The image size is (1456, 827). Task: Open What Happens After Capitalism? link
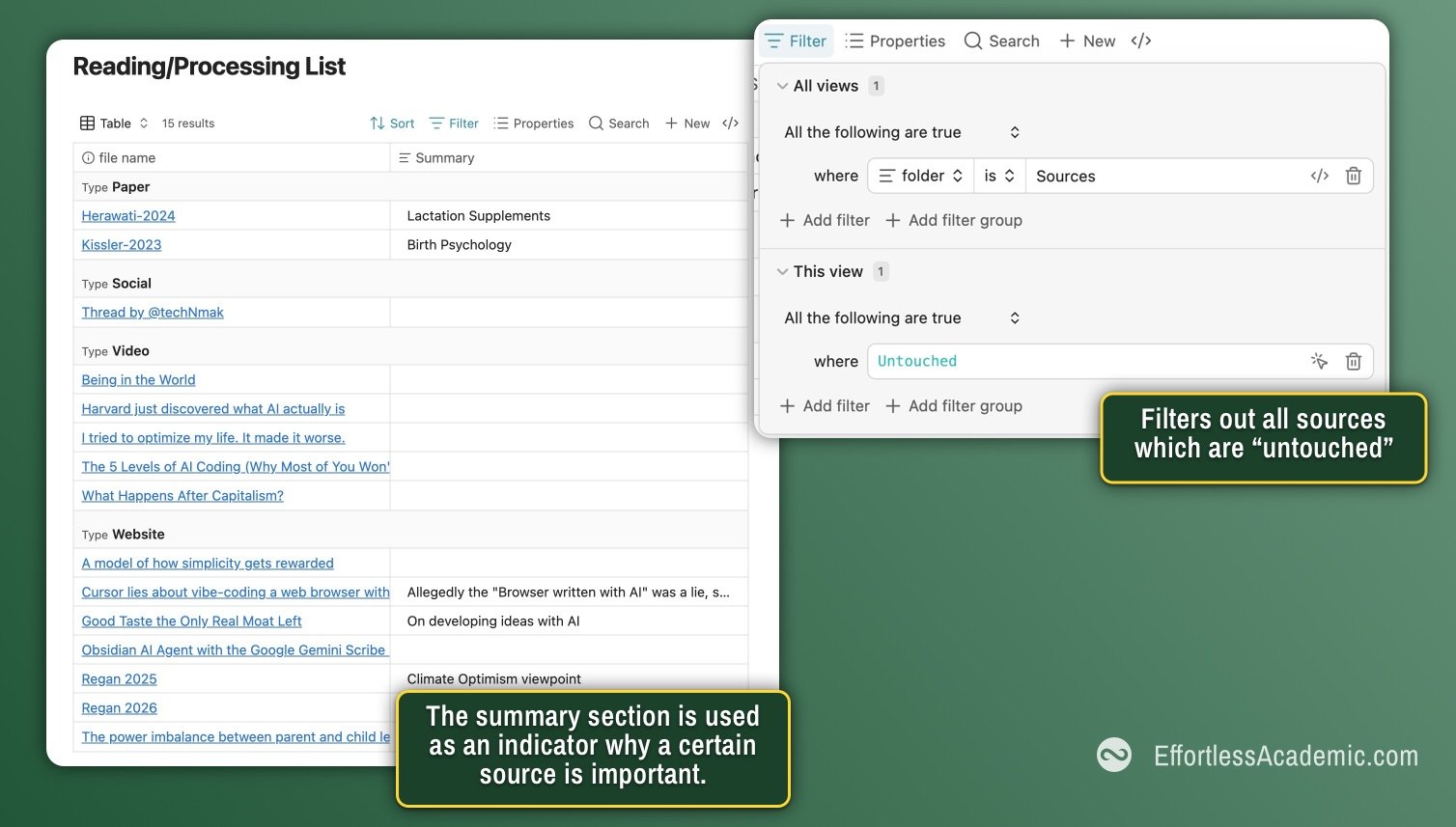click(182, 496)
